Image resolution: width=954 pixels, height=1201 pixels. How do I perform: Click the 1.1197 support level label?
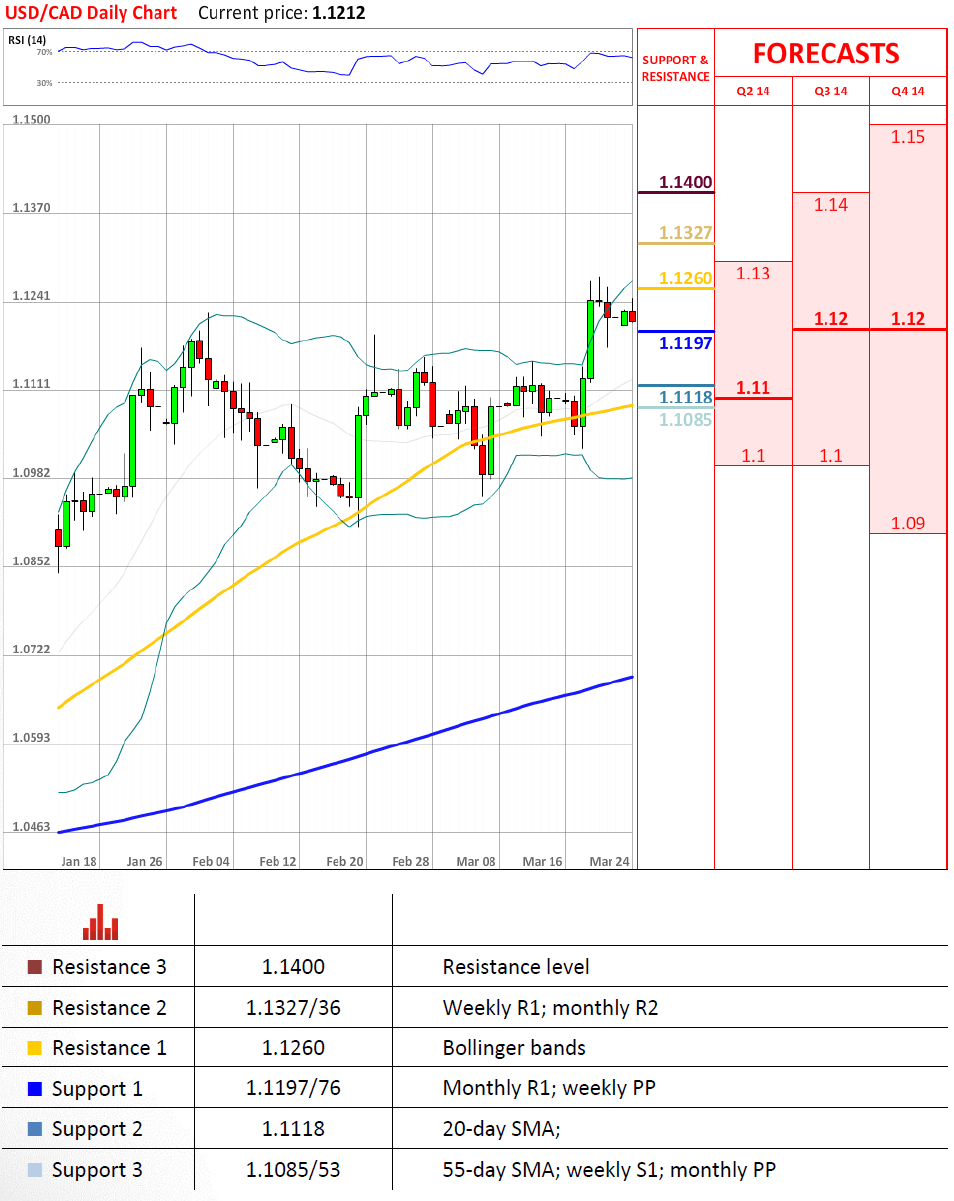[685, 343]
